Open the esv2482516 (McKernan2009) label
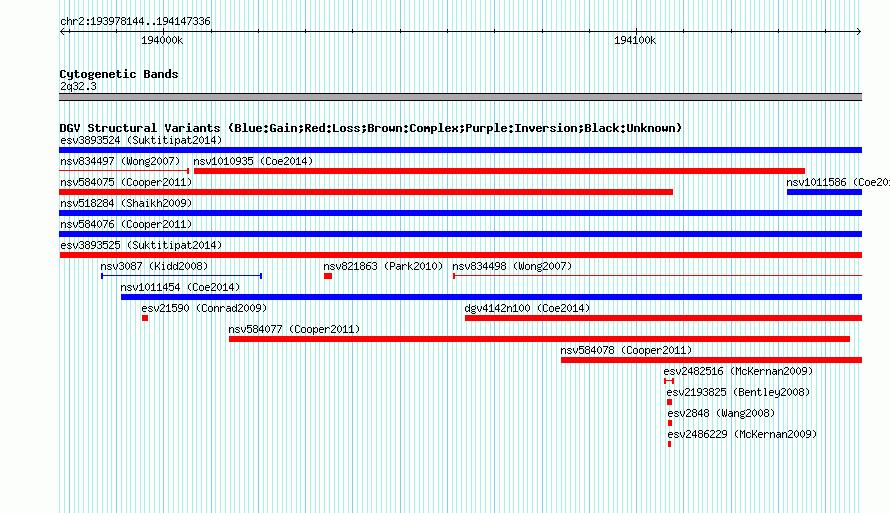This screenshot has height=513, width=890. click(x=738, y=371)
